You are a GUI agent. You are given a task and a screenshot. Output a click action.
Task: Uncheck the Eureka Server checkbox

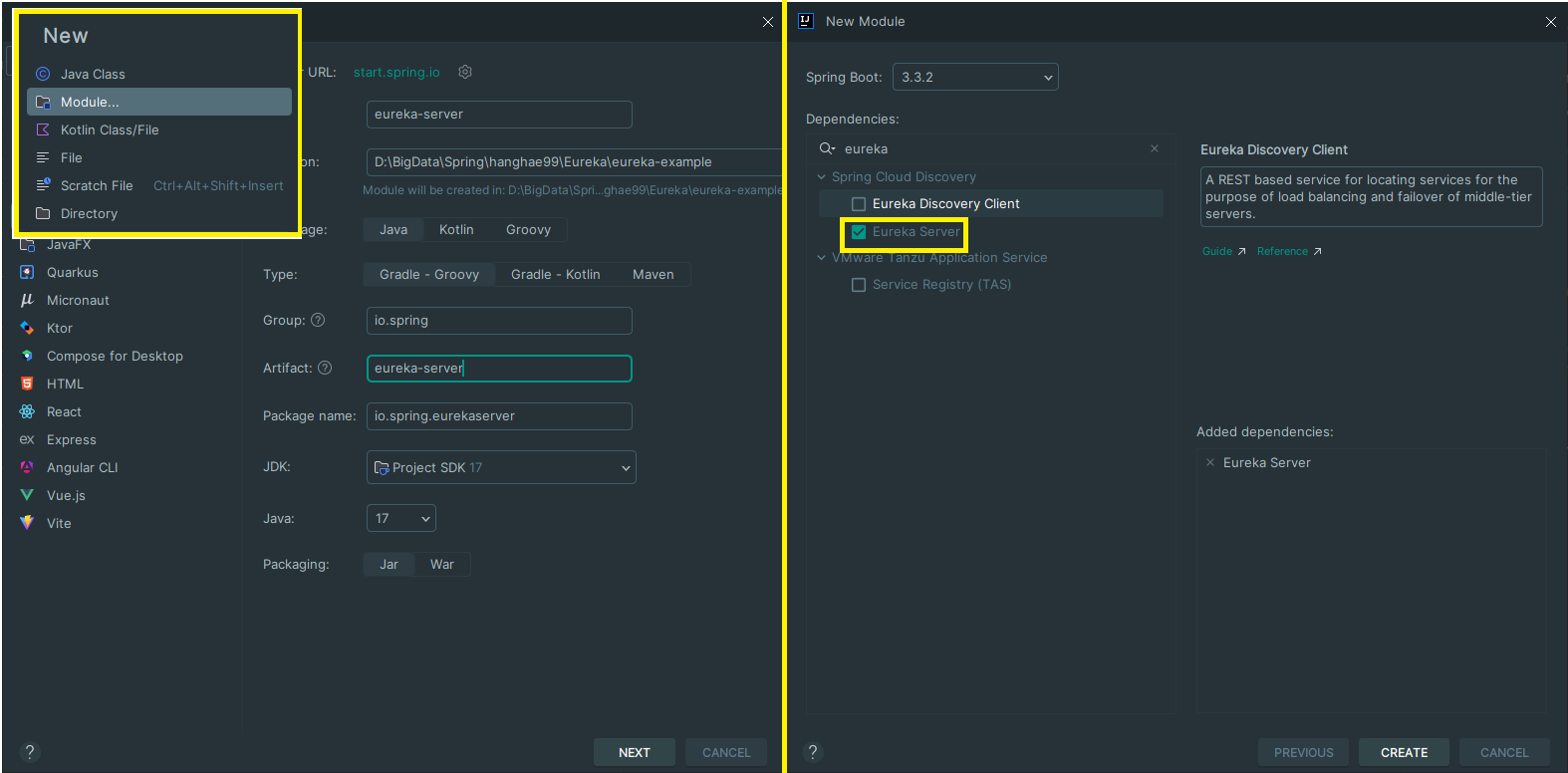coord(859,232)
